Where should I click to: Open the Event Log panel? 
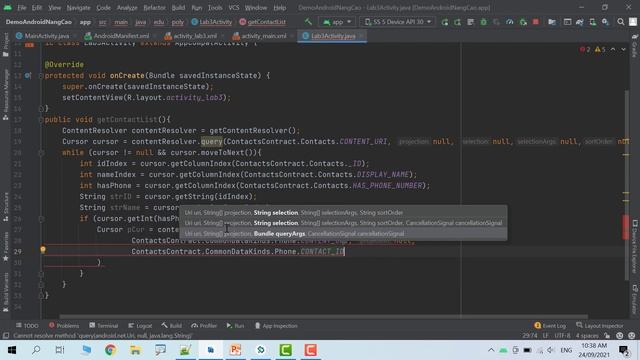[x=550, y=326]
